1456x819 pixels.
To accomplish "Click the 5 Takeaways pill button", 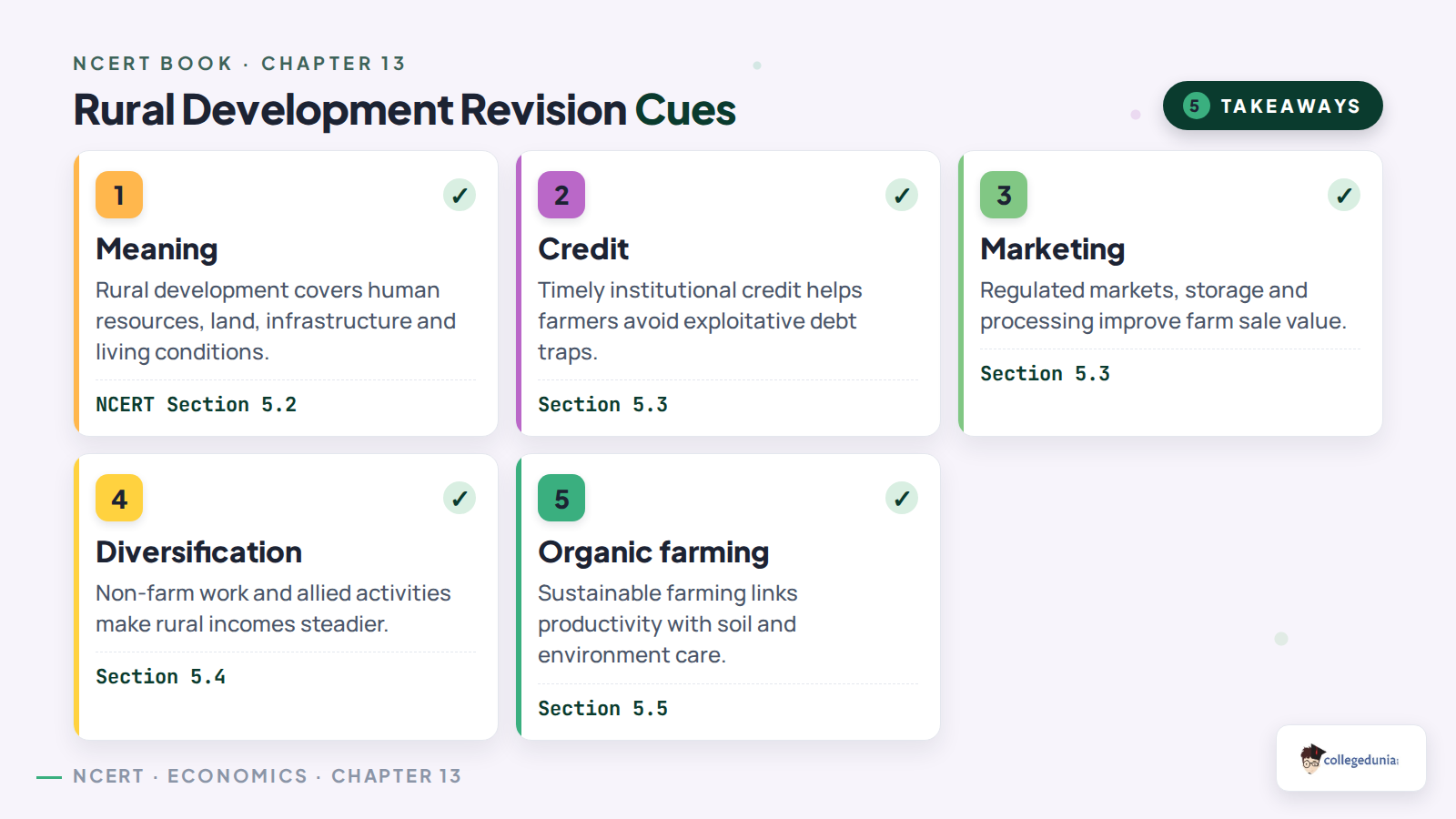I will click(1273, 106).
